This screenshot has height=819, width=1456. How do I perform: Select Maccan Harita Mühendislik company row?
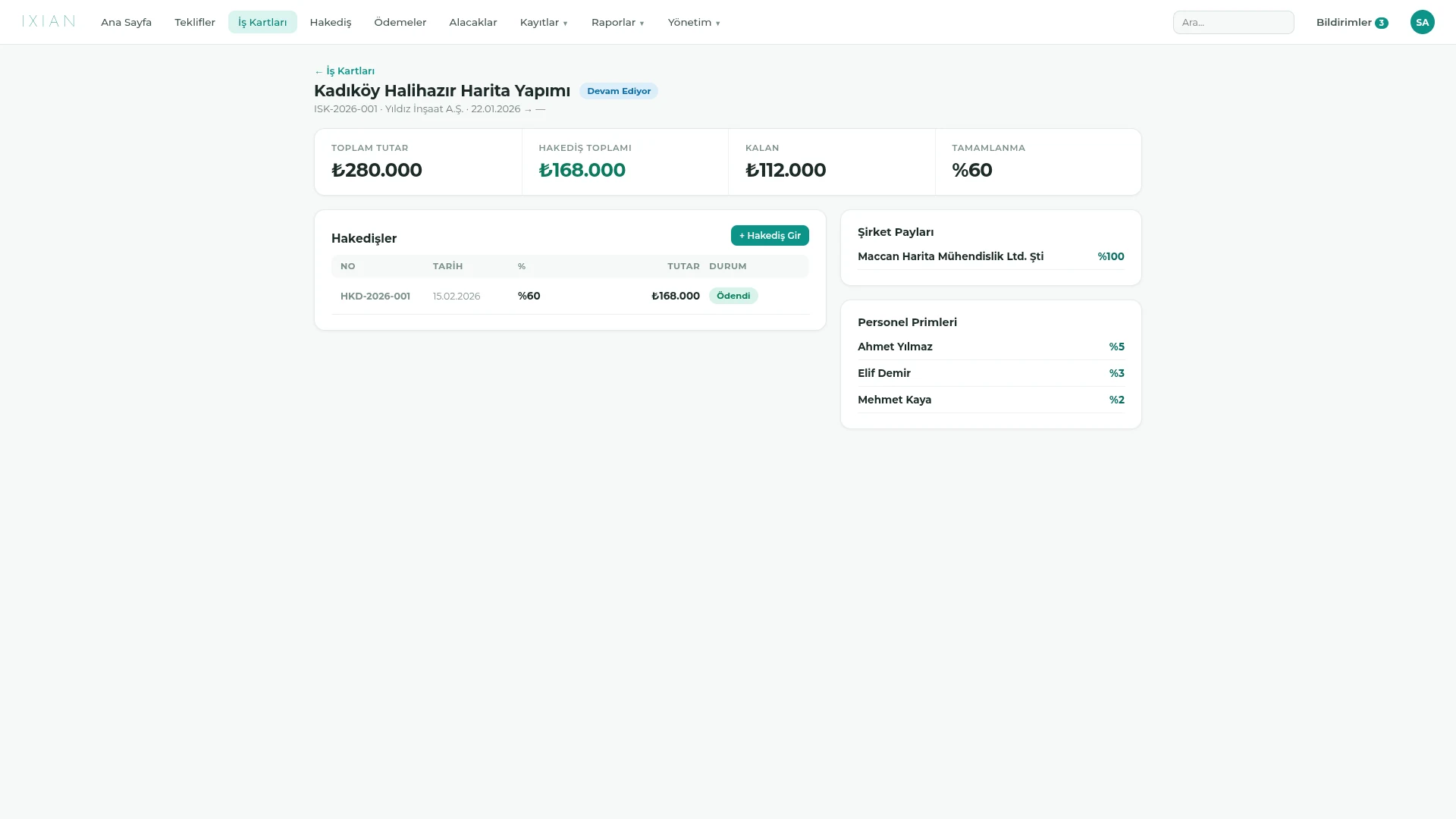pos(990,256)
